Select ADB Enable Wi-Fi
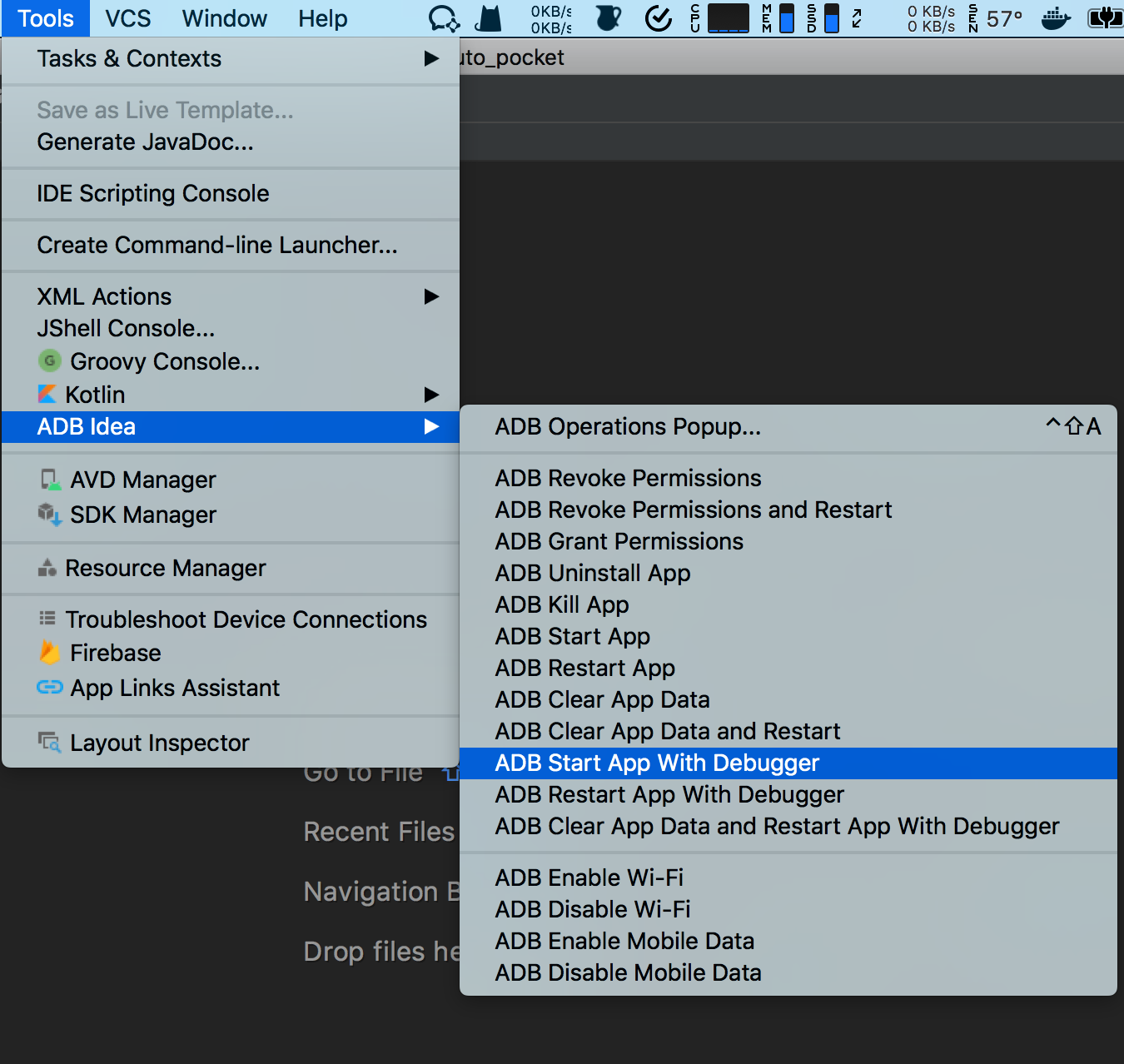Viewport: 1124px width, 1064px height. click(589, 878)
